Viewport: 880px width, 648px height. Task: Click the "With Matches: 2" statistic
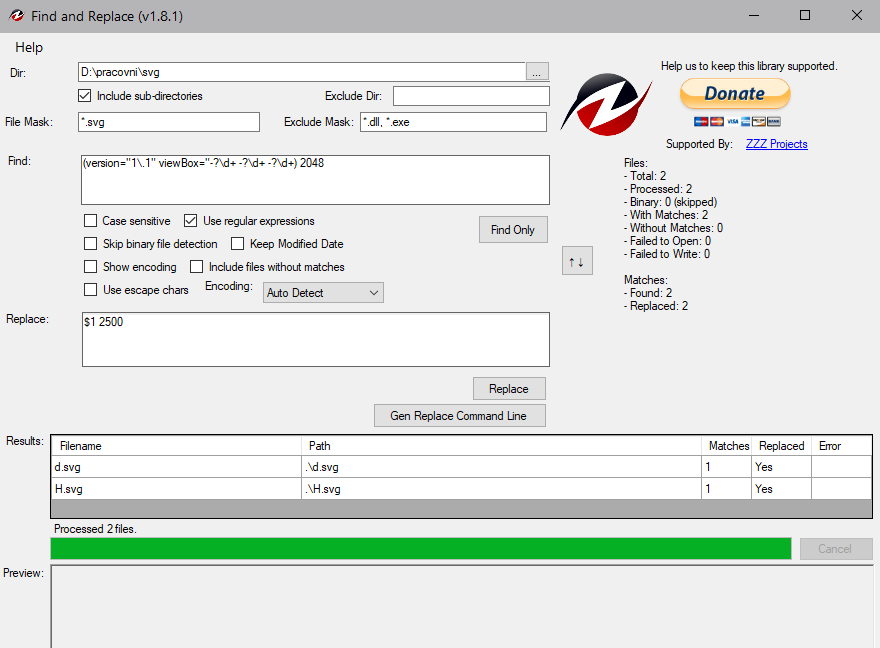click(x=666, y=215)
